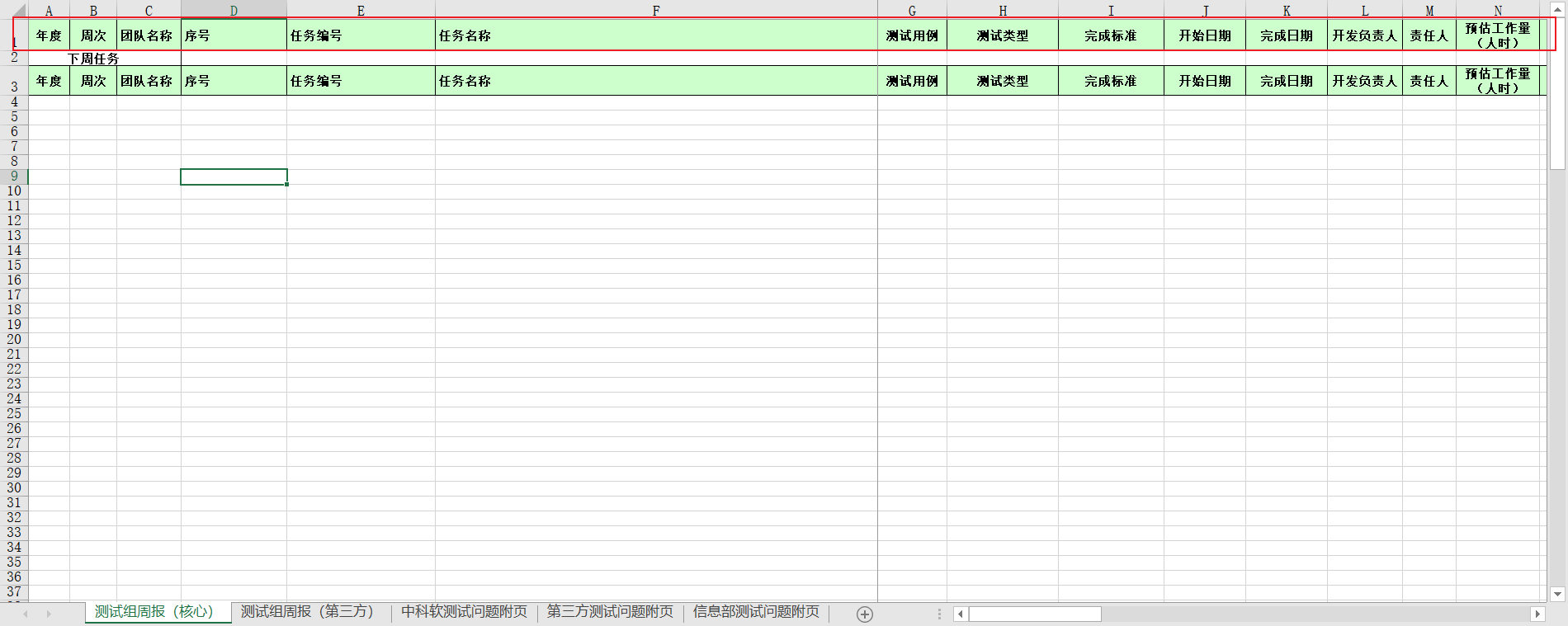Click the horizontal scrollbar left arrow
The image size is (1568, 626).
(960, 614)
